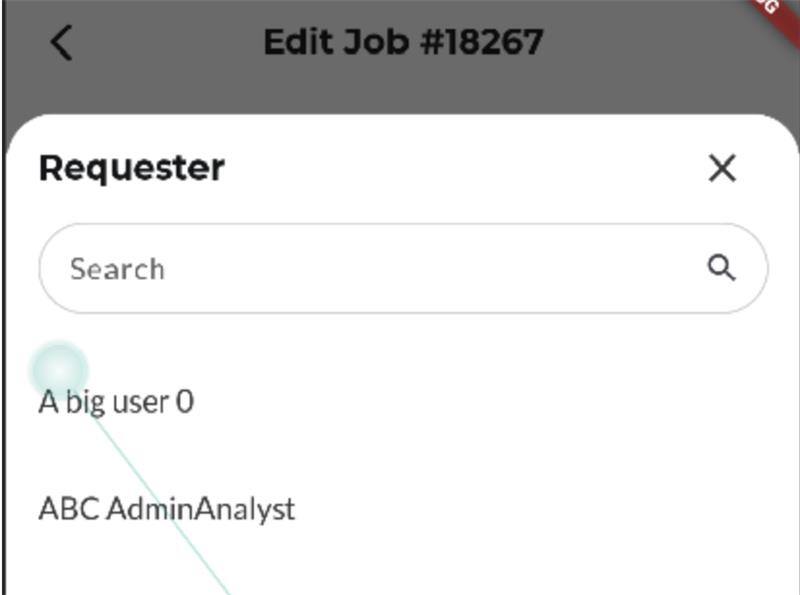Click the Search placeholder text

click(117, 269)
